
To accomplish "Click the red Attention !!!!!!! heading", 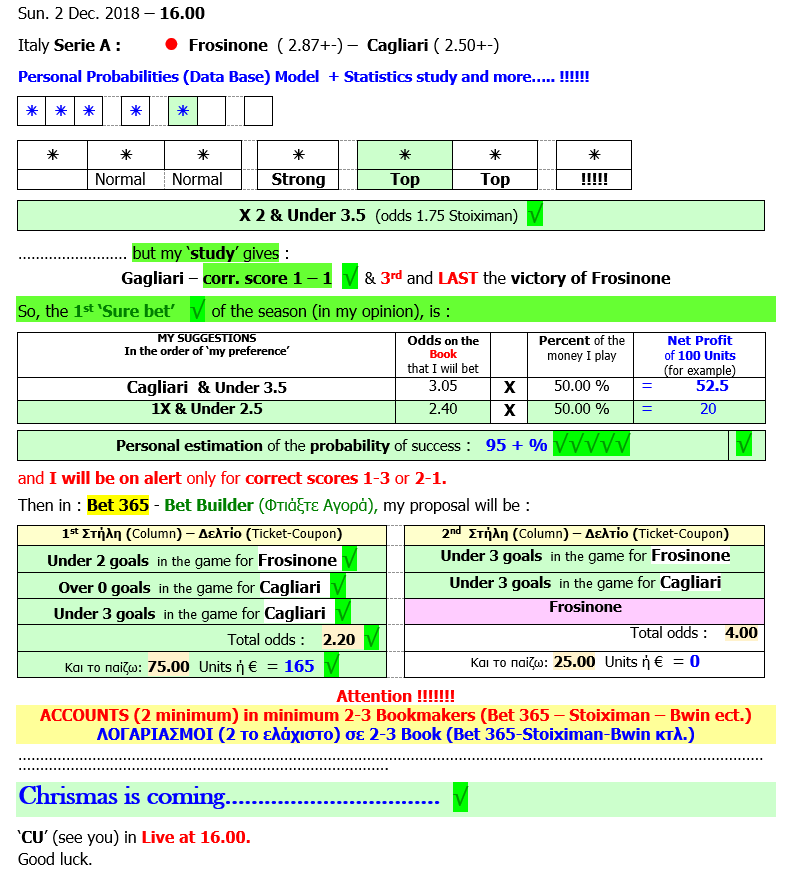I will tap(396, 696).
